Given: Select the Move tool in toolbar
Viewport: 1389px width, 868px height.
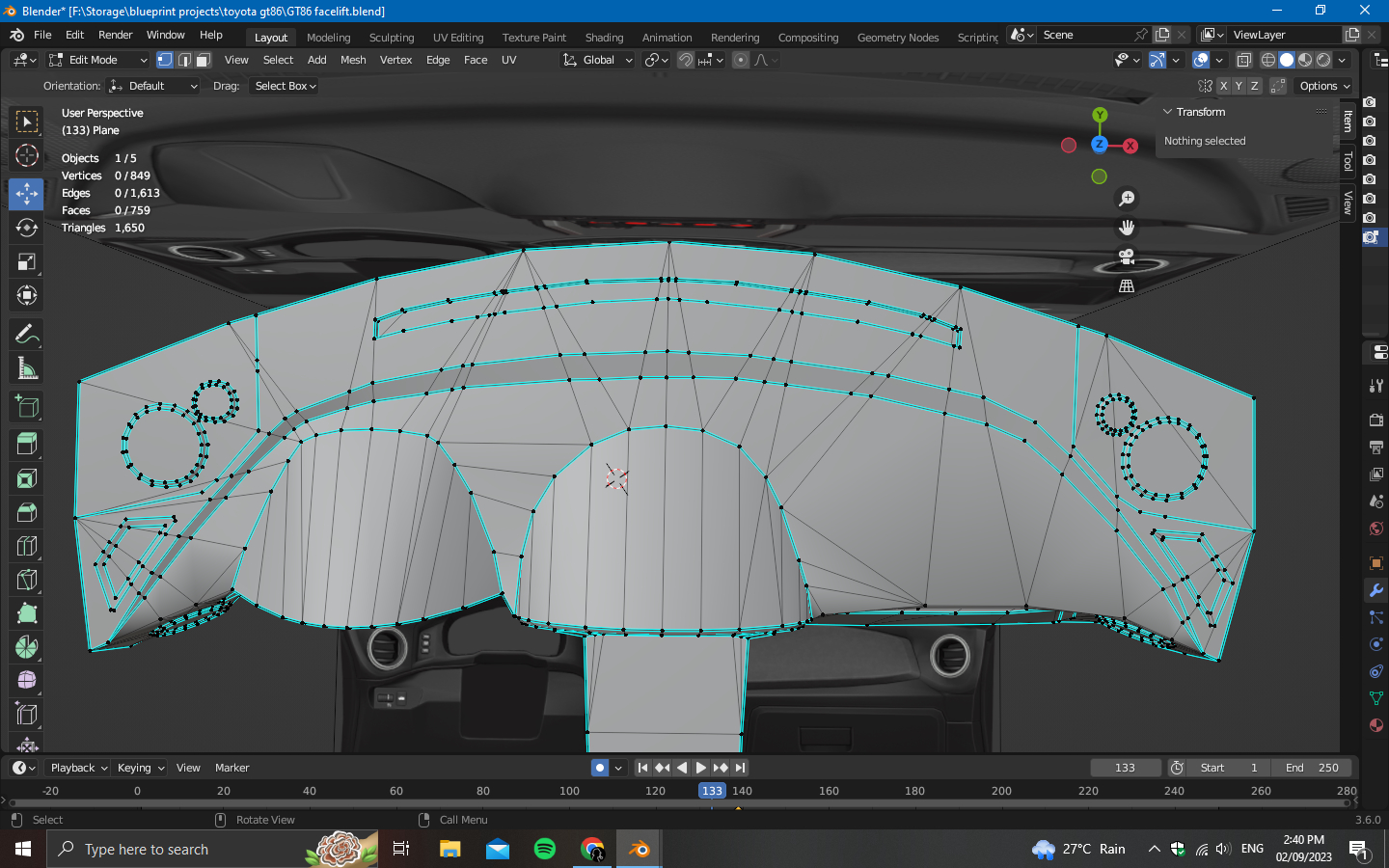Looking at the screenshot, I should pos(26,194).
